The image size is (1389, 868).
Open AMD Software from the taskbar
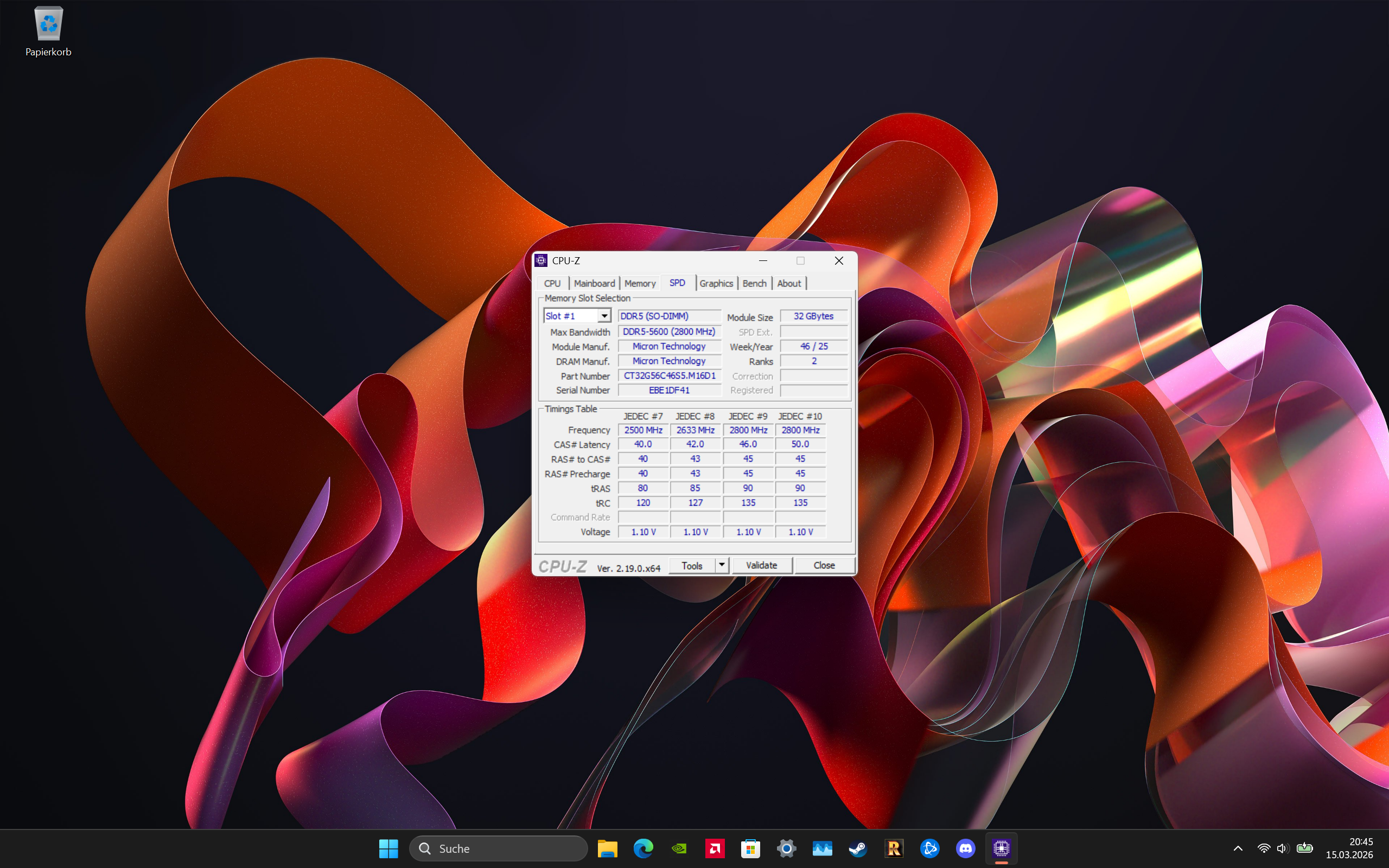[715, 848]
